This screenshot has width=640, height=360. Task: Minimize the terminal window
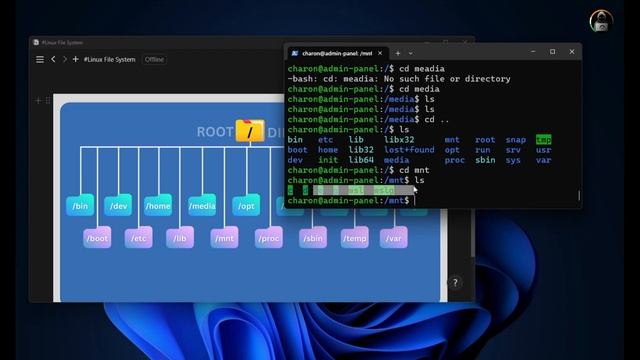coord(533,52)
